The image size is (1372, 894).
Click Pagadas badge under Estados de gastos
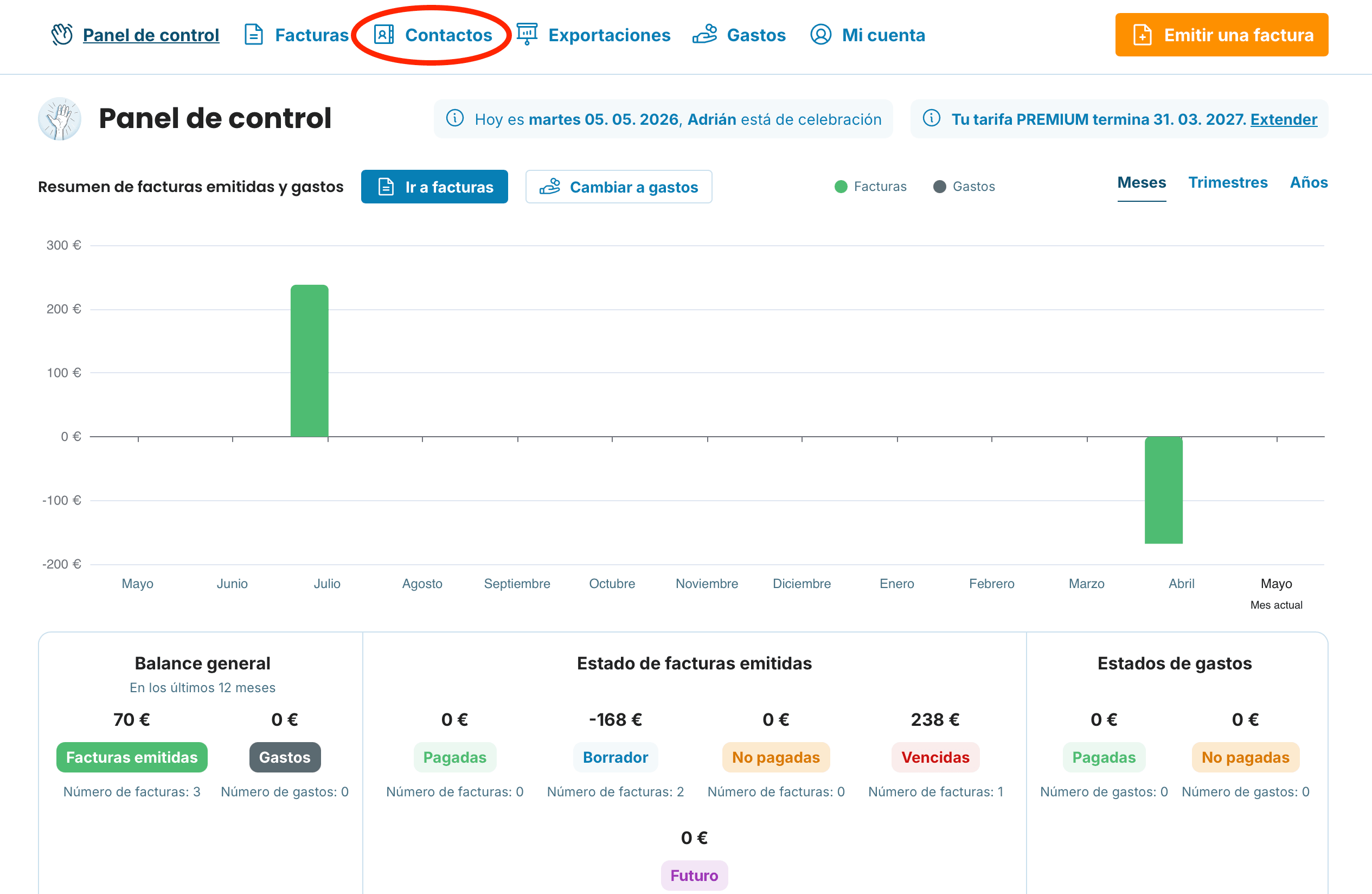pos(1104,757)
